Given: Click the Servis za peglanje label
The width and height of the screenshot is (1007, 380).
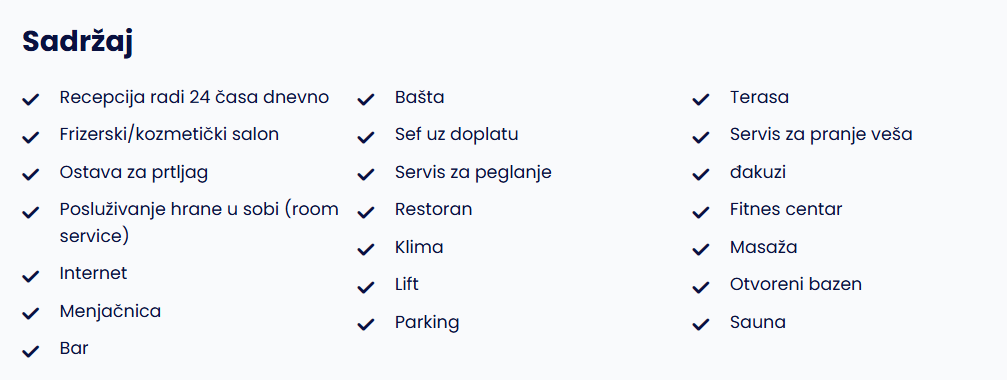Looking at the screenshot, I should 473,173.
